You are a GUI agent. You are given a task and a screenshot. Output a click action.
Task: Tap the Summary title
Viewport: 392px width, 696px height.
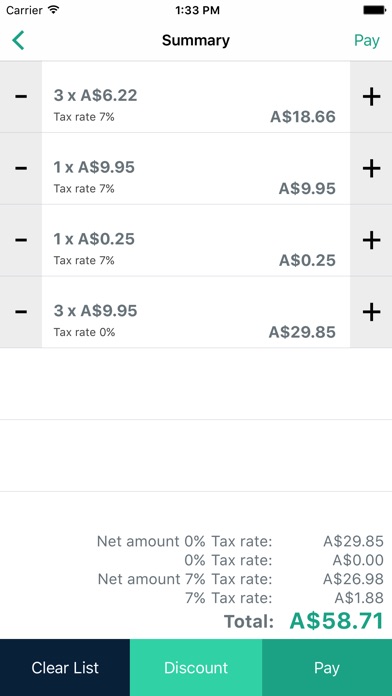click(196, 40)
